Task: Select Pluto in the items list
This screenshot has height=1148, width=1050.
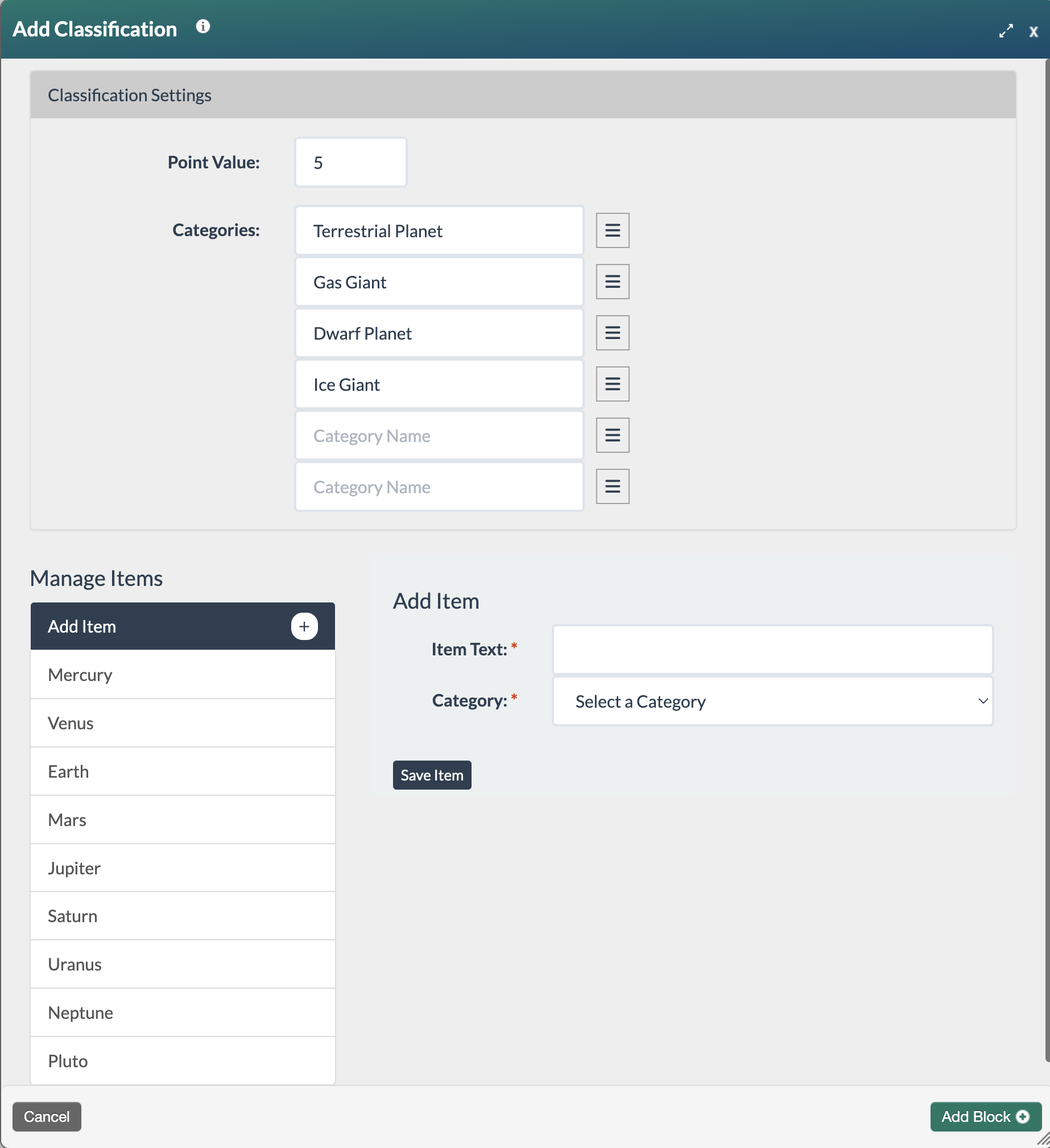Action: click(183, 1061)
